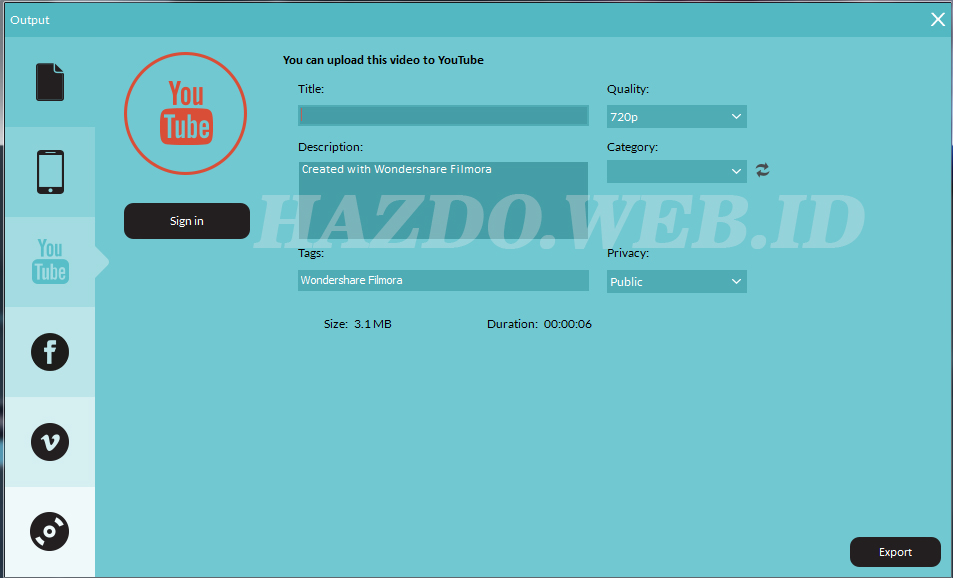
Task: Click the 'Size: 3.1 MB' text
Action: [x=357, y=324]
